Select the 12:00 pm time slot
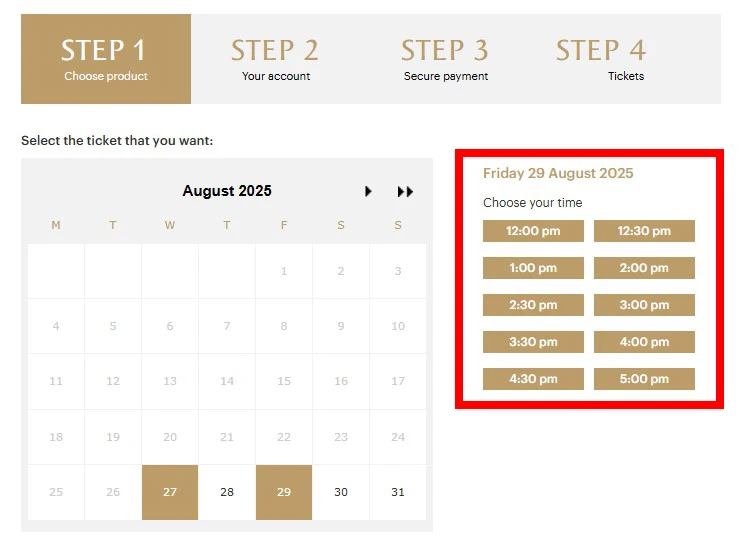The width and height of the screenshot is (741, 547). (533, 231)
